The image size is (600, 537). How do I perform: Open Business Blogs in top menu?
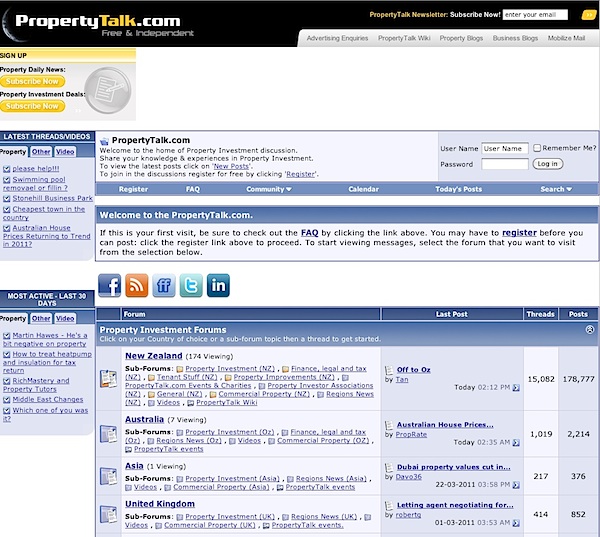click(x=515, y=38)
